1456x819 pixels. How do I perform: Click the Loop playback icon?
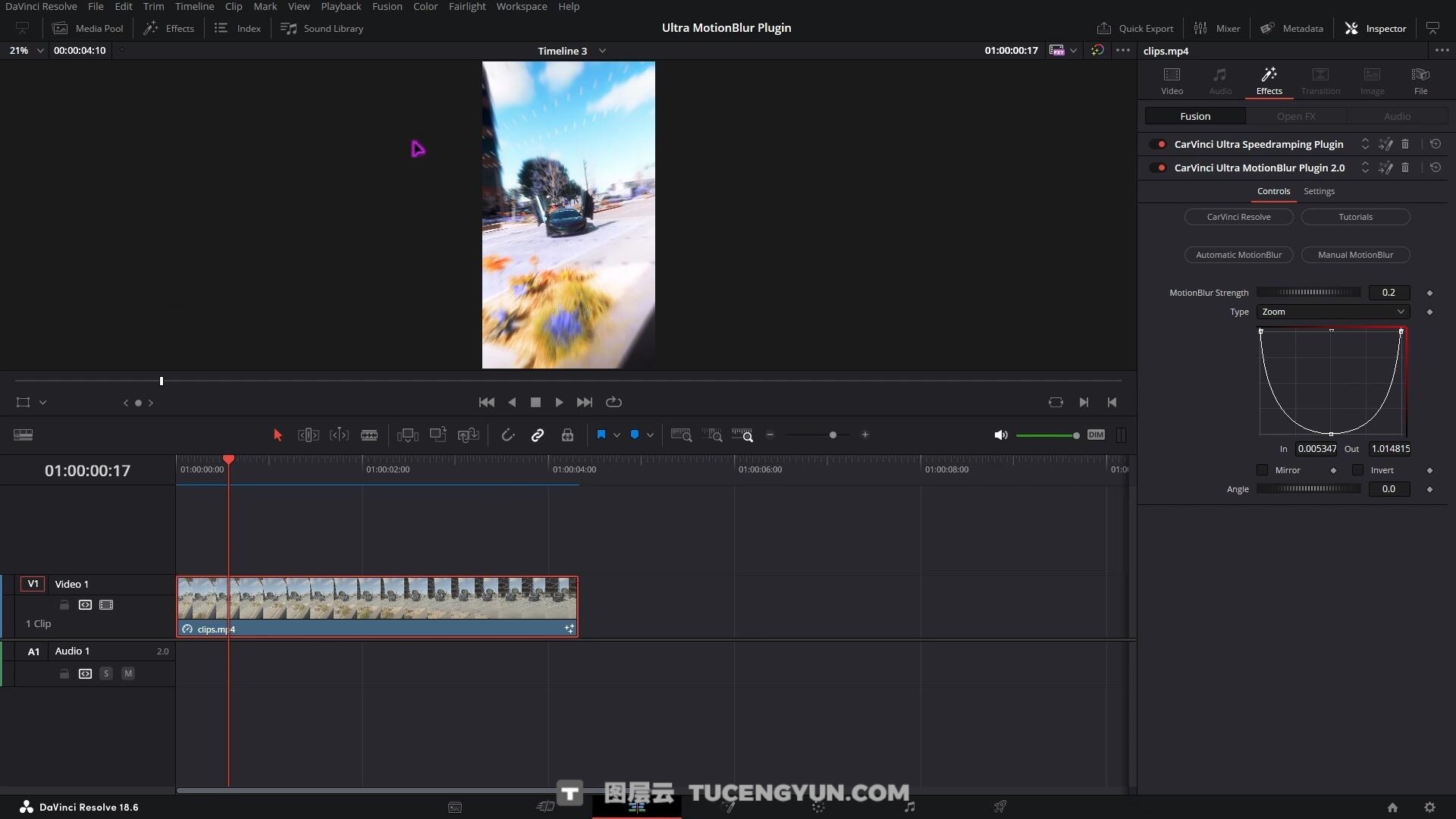[613, 403]
